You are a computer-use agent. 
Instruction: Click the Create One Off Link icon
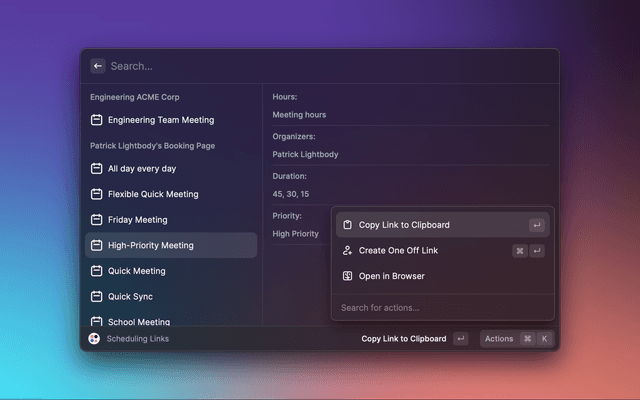[x=347, y=251]
